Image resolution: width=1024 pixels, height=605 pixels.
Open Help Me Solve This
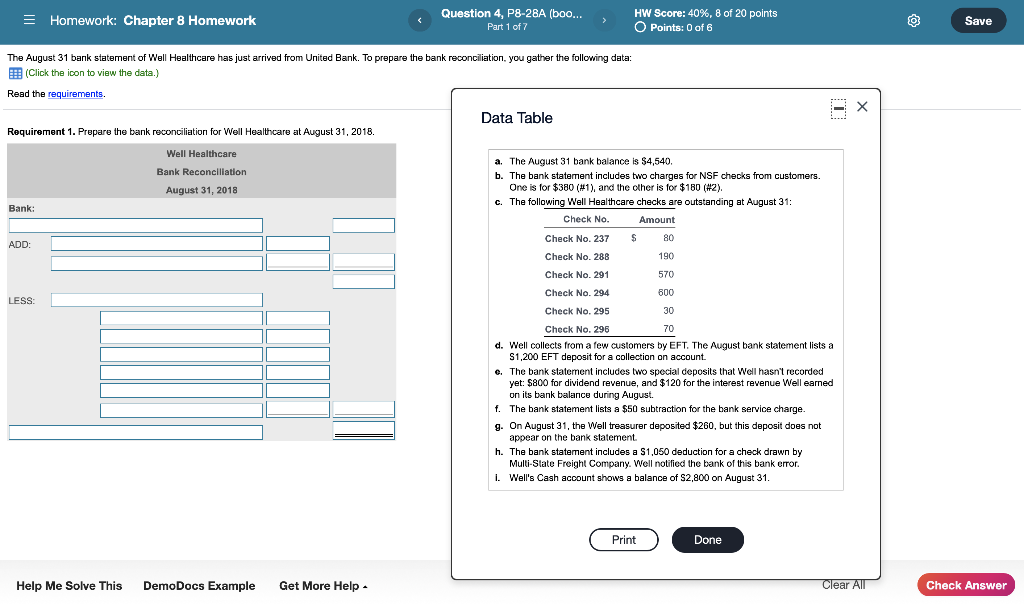[69, 585]
